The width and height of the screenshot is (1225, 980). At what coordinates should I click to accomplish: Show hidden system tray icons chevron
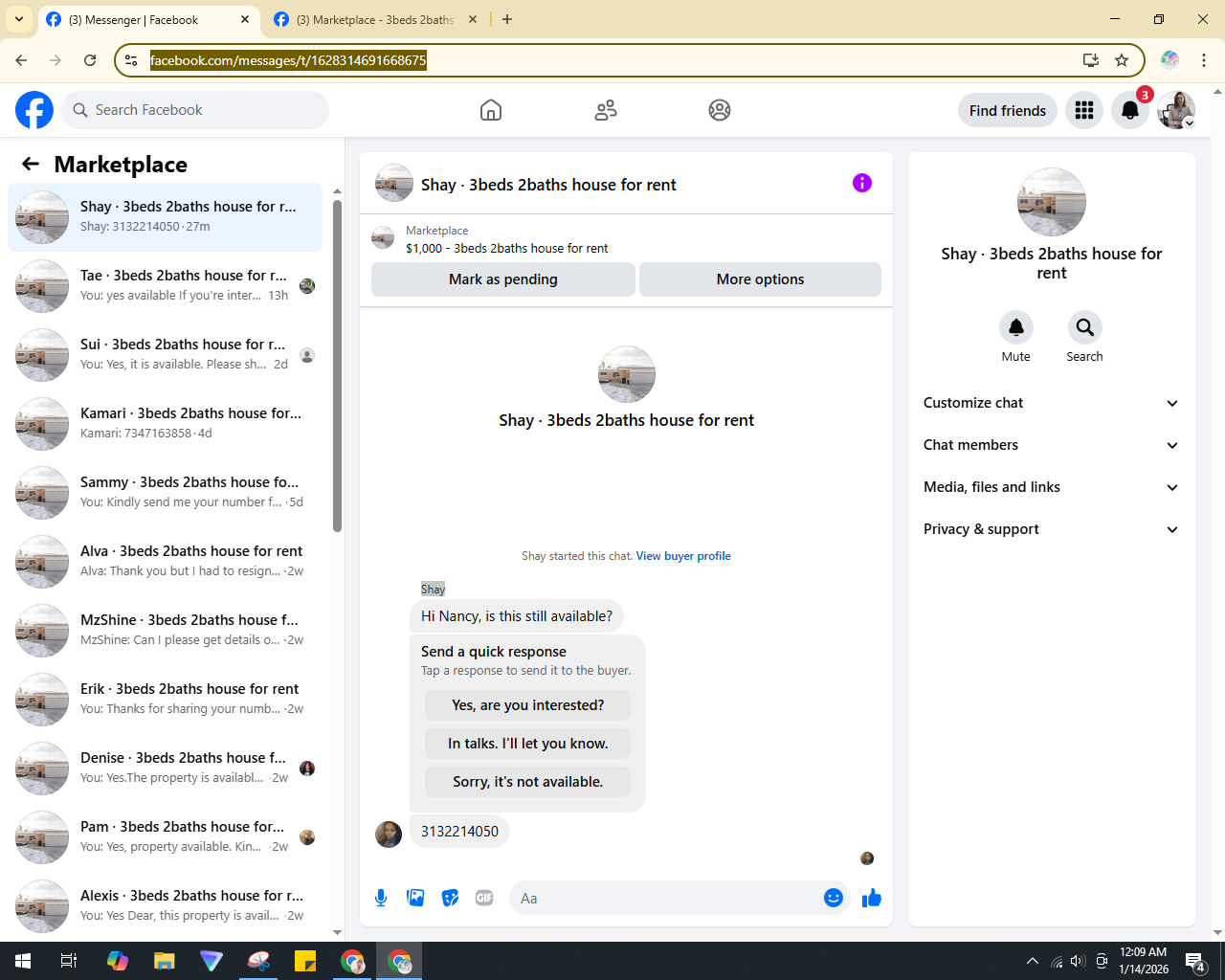(x=1032, y=961)
